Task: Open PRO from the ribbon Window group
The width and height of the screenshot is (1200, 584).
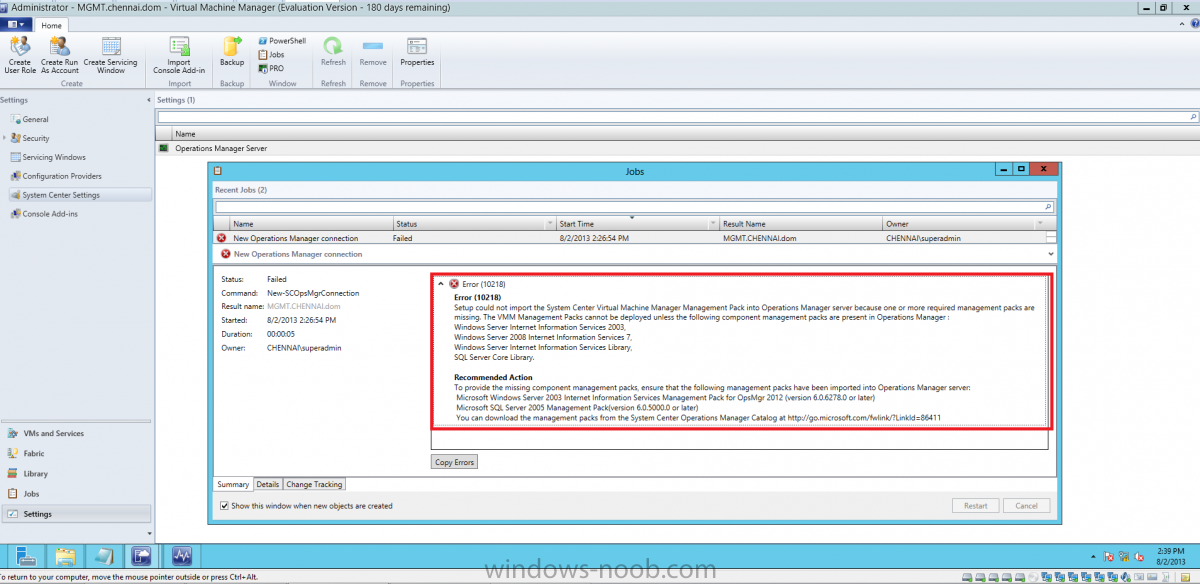Action: pos(271,69)
